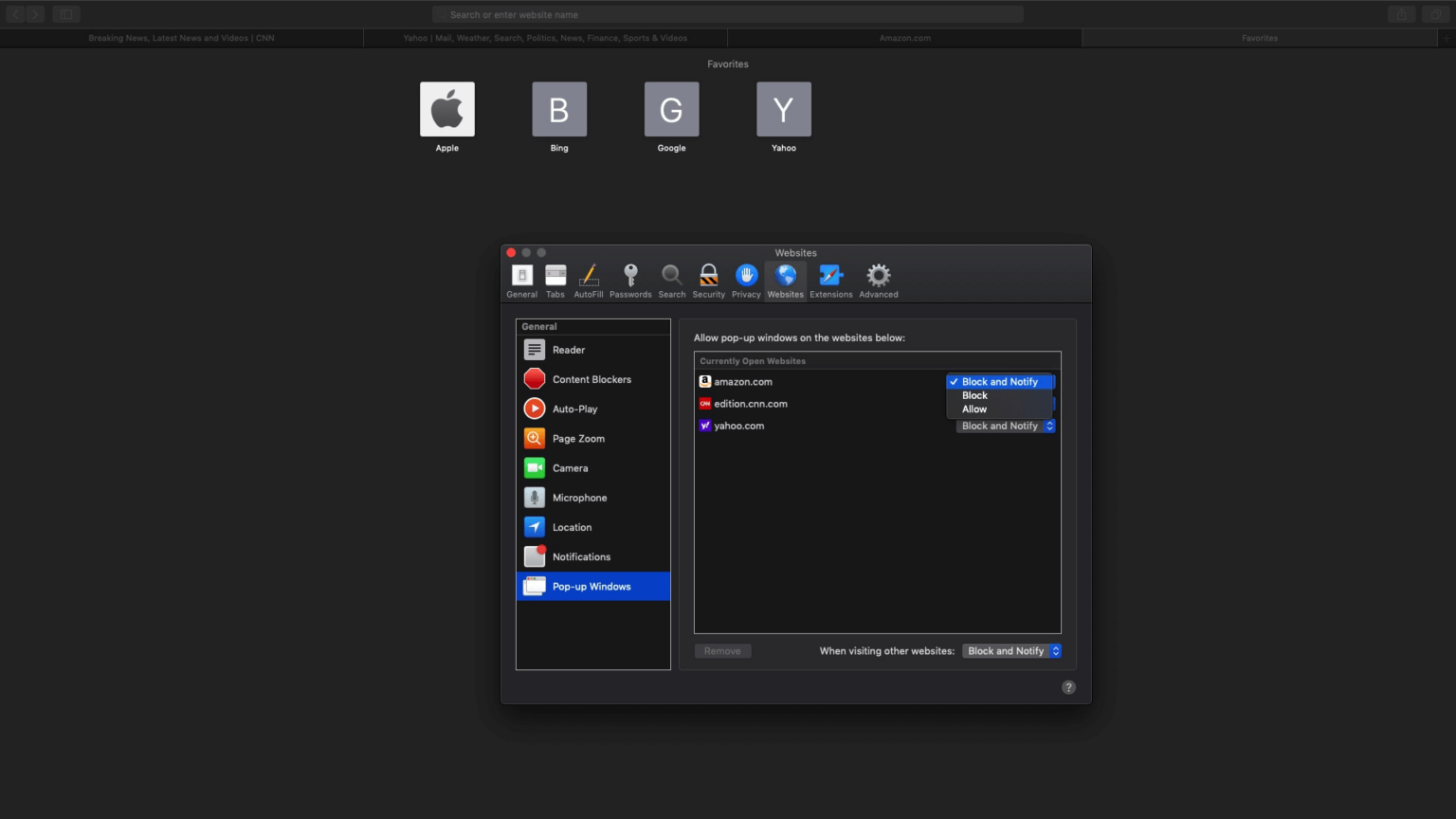
Task: Open Content Blockers settings
Action: pyautogui.click(x=592, y=379)
